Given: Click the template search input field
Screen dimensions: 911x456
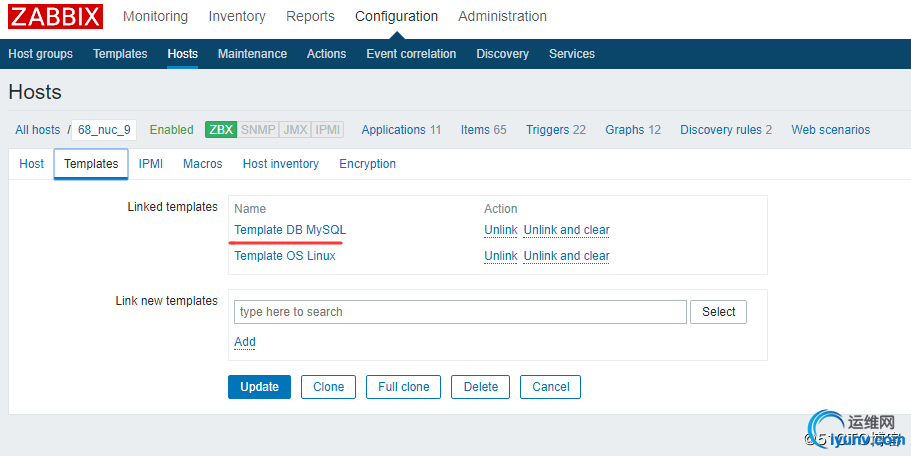Looking at the screenshot, I should [x=460, y=312].
